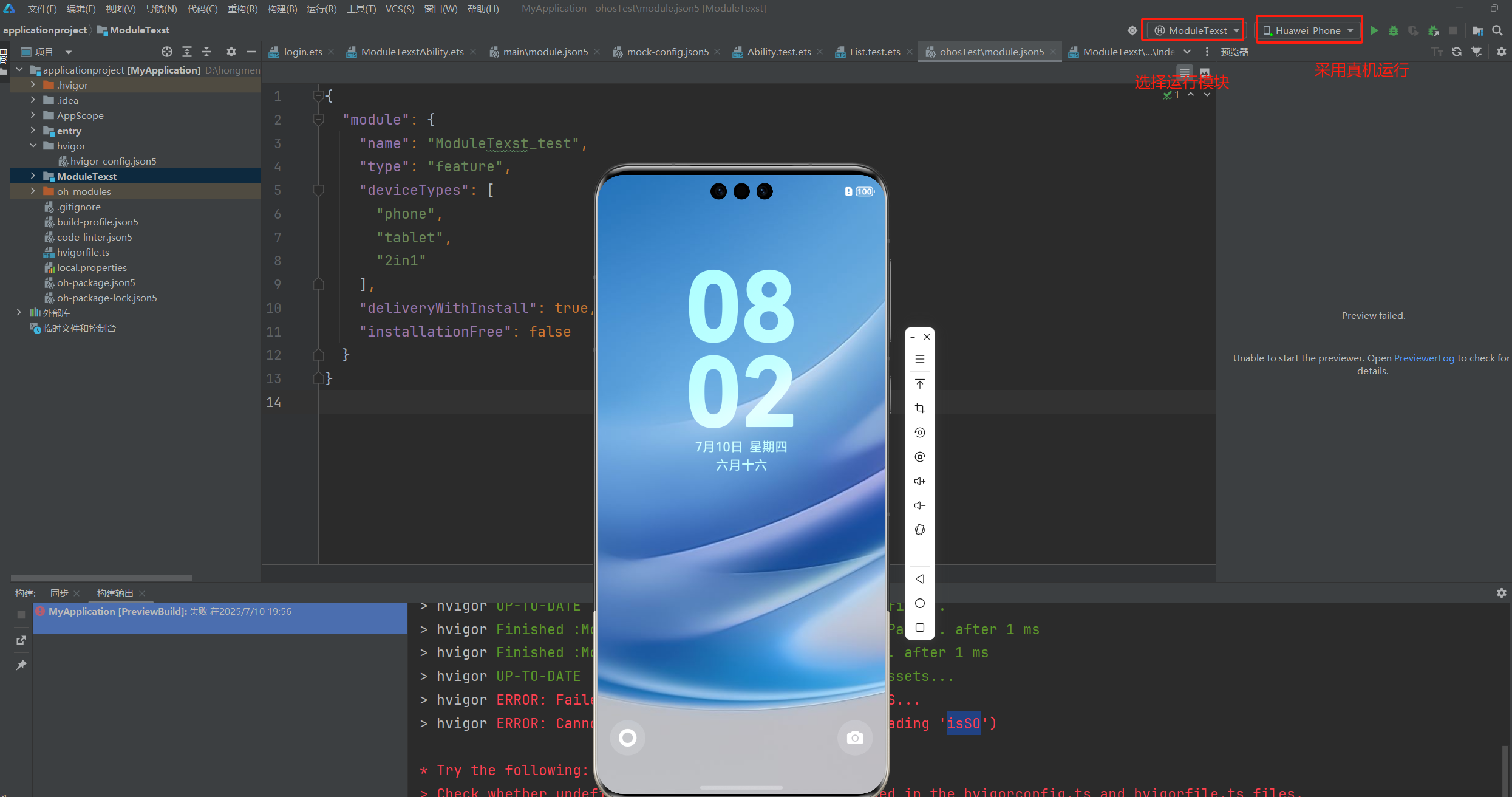The height and width of the screenshot is (797, 1512).
Task: Click emulator screenshot crop icon
Action: coord(920,408)
